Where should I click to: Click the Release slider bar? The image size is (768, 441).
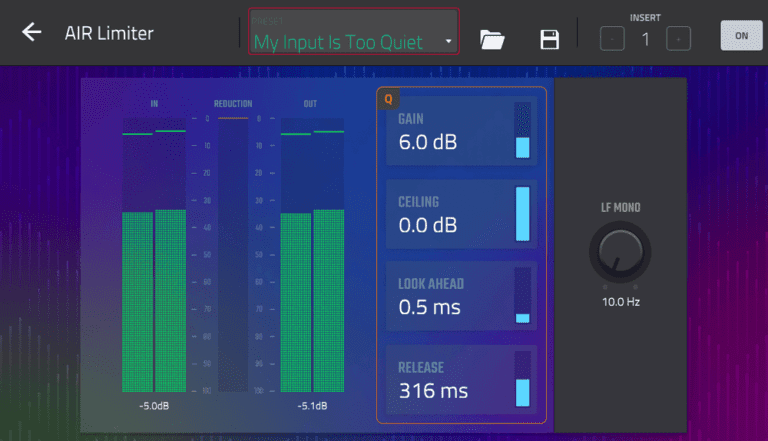[522, 379]
